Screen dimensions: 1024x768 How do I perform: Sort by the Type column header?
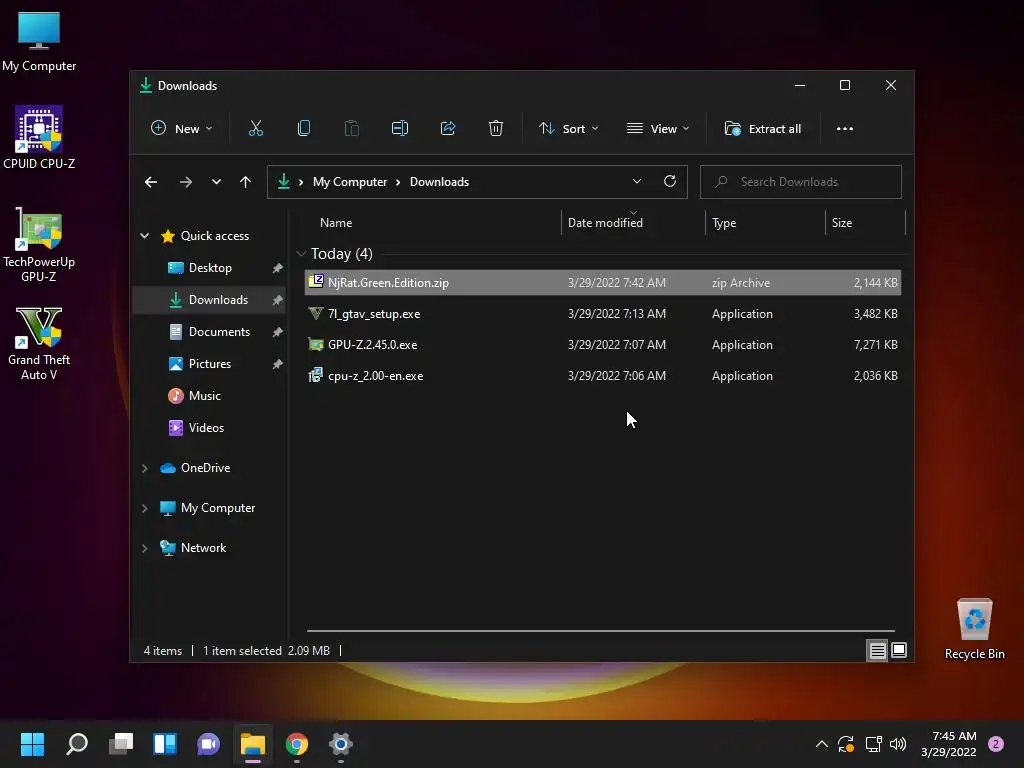point(765,223)
